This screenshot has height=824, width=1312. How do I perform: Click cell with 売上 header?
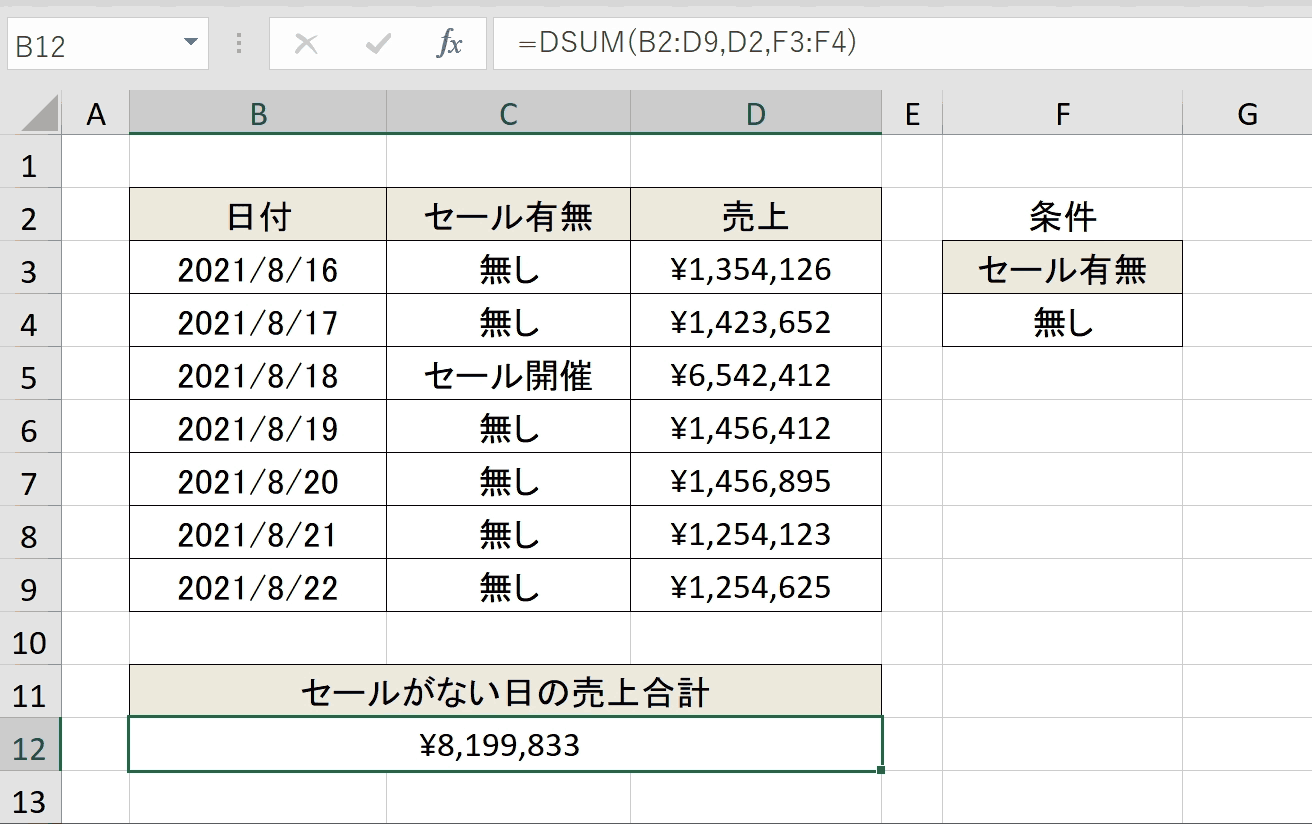pyautogui.click(x=756, y=216)
